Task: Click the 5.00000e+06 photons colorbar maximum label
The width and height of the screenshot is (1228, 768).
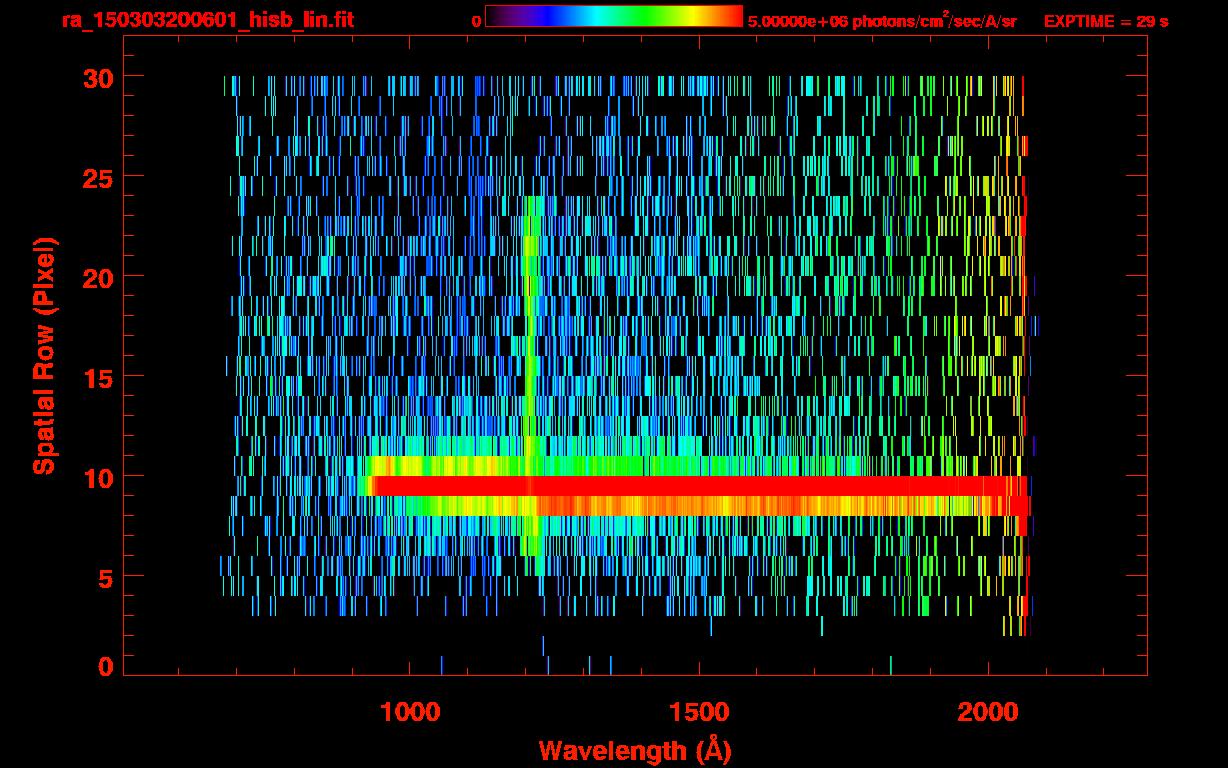Action: point(882,20)
